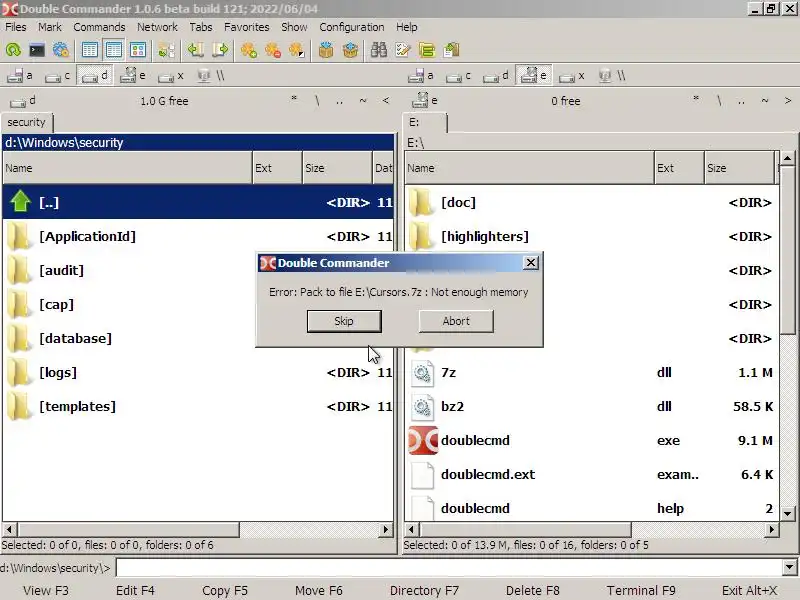Image resolution: width=800 pixels, height=600 pixels.
Task: Click left panel home '~' button
Action: [x=363, y=101]
